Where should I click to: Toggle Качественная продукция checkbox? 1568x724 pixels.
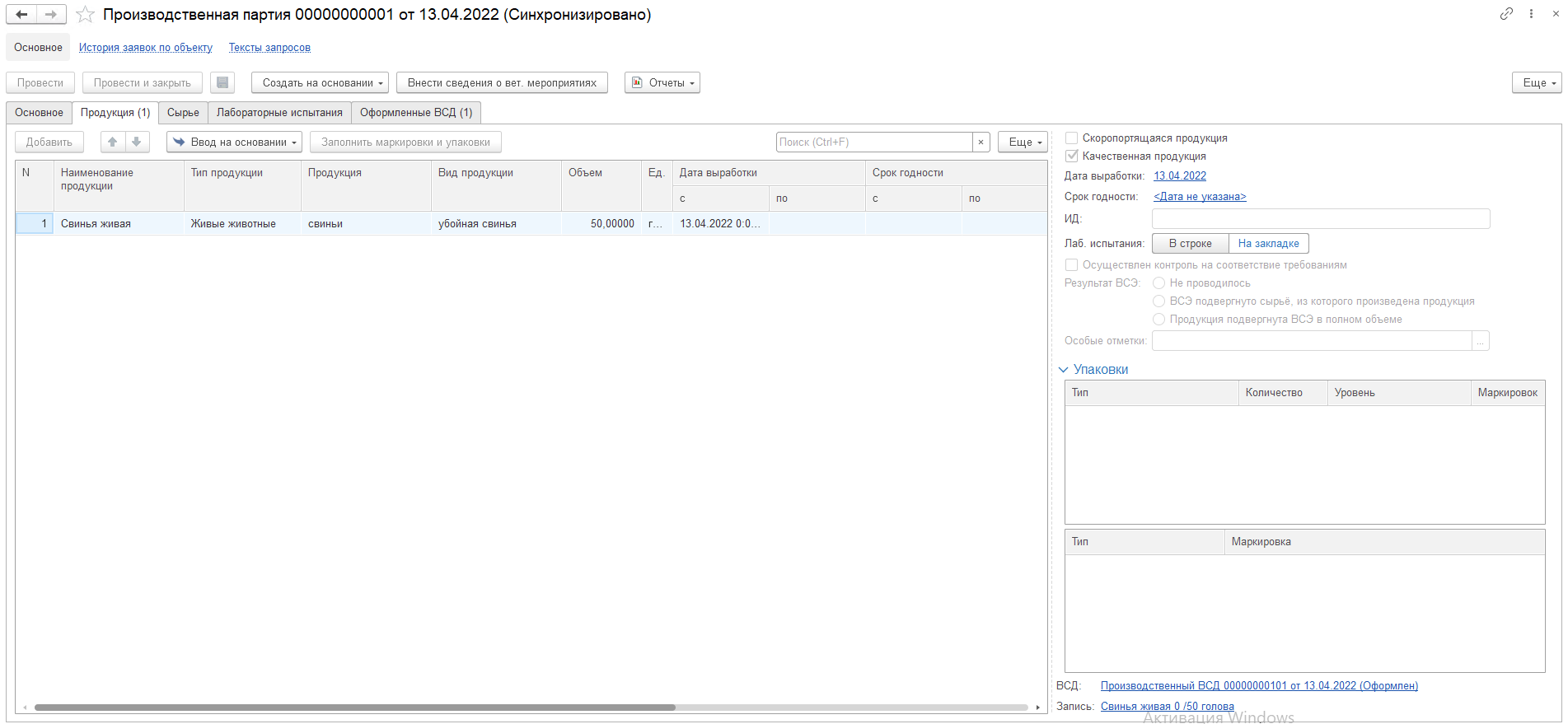[1072, 156]
